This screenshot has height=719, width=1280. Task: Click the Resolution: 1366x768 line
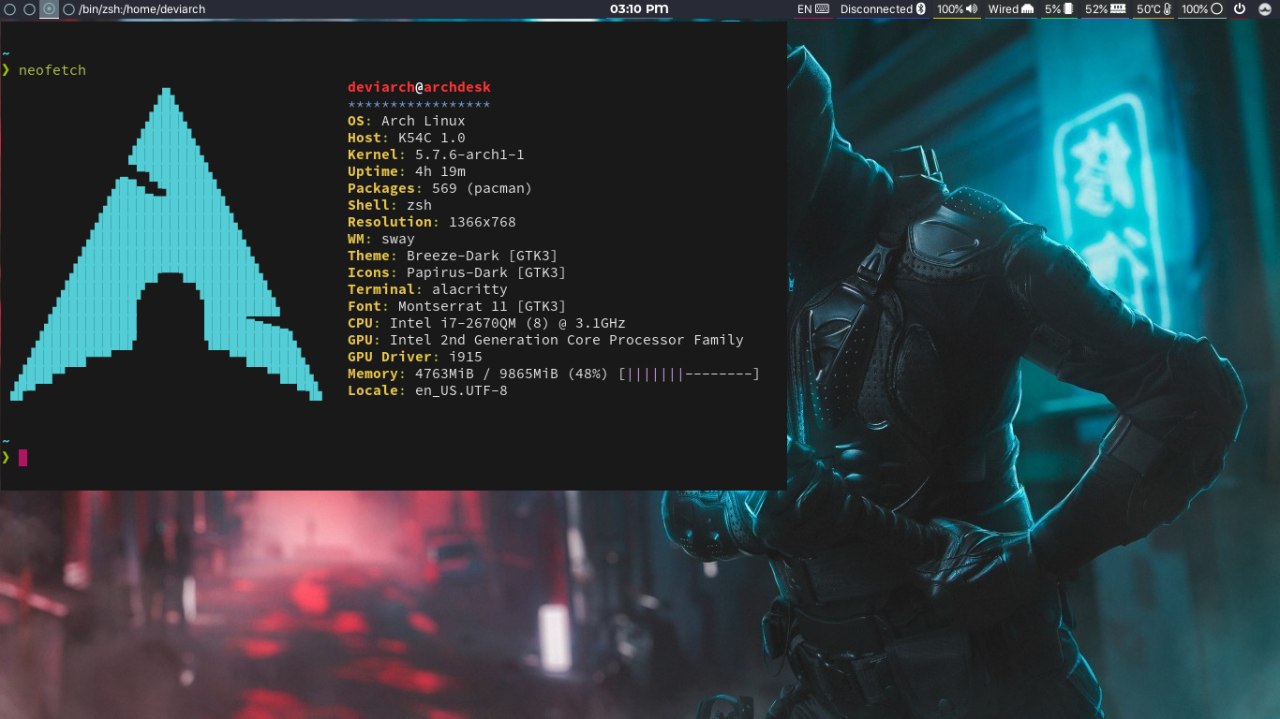(x=432, y=222)
